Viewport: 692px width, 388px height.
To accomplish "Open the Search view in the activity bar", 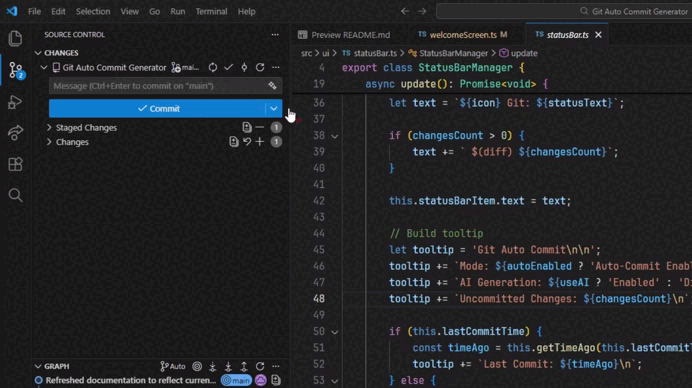I will pos(15,195).
